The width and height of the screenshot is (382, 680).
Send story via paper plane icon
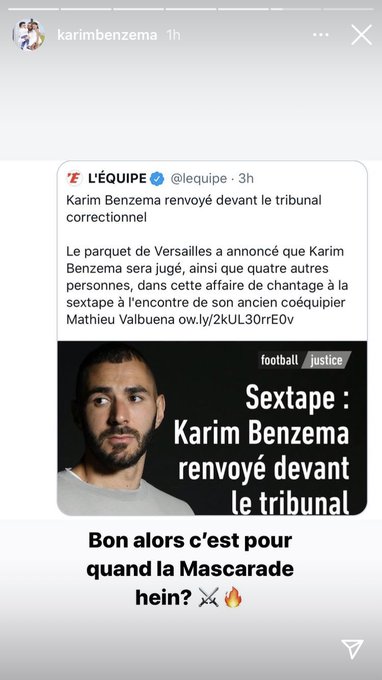point(352,649)
